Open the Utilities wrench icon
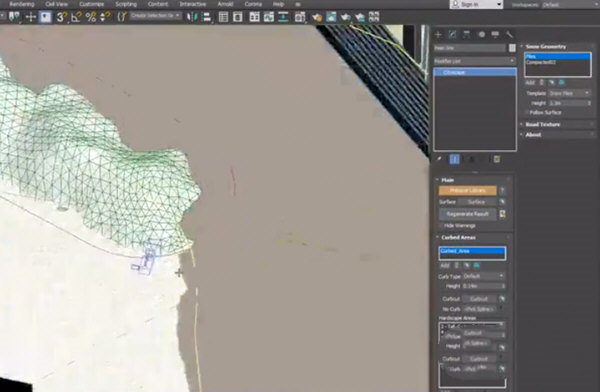 (x=509, y=34)
